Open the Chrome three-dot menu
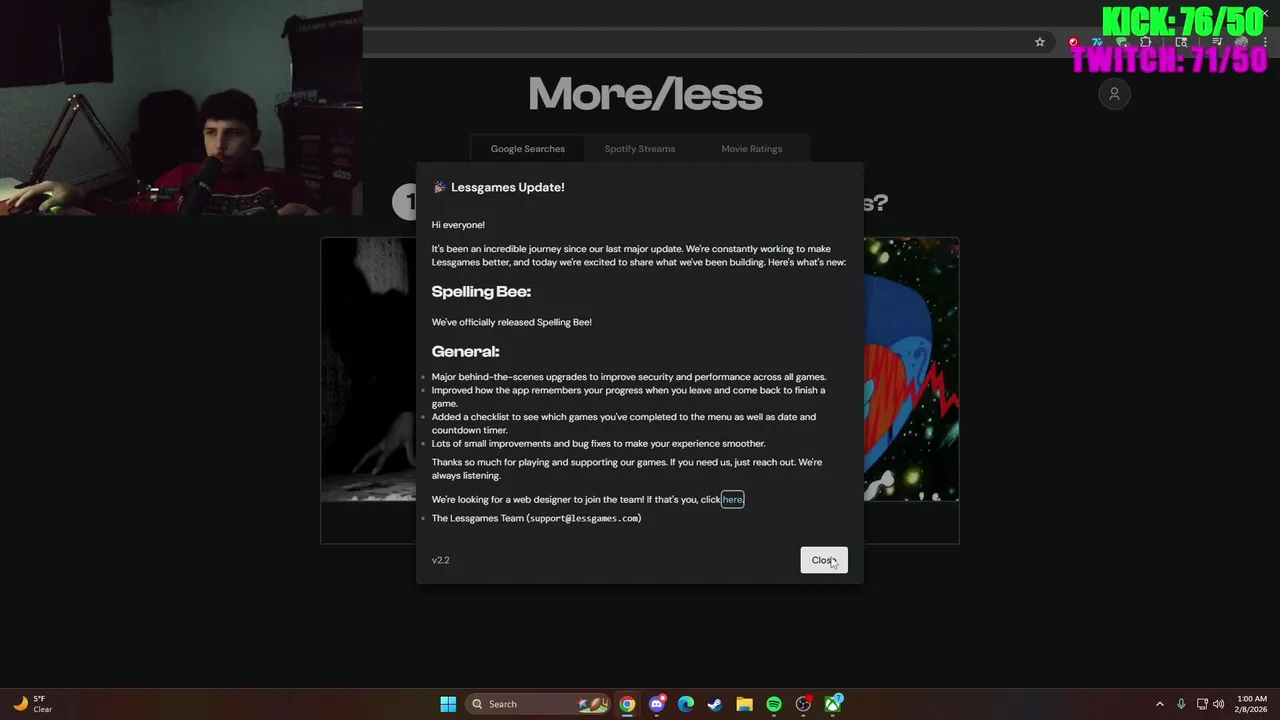 point(1265,42)
